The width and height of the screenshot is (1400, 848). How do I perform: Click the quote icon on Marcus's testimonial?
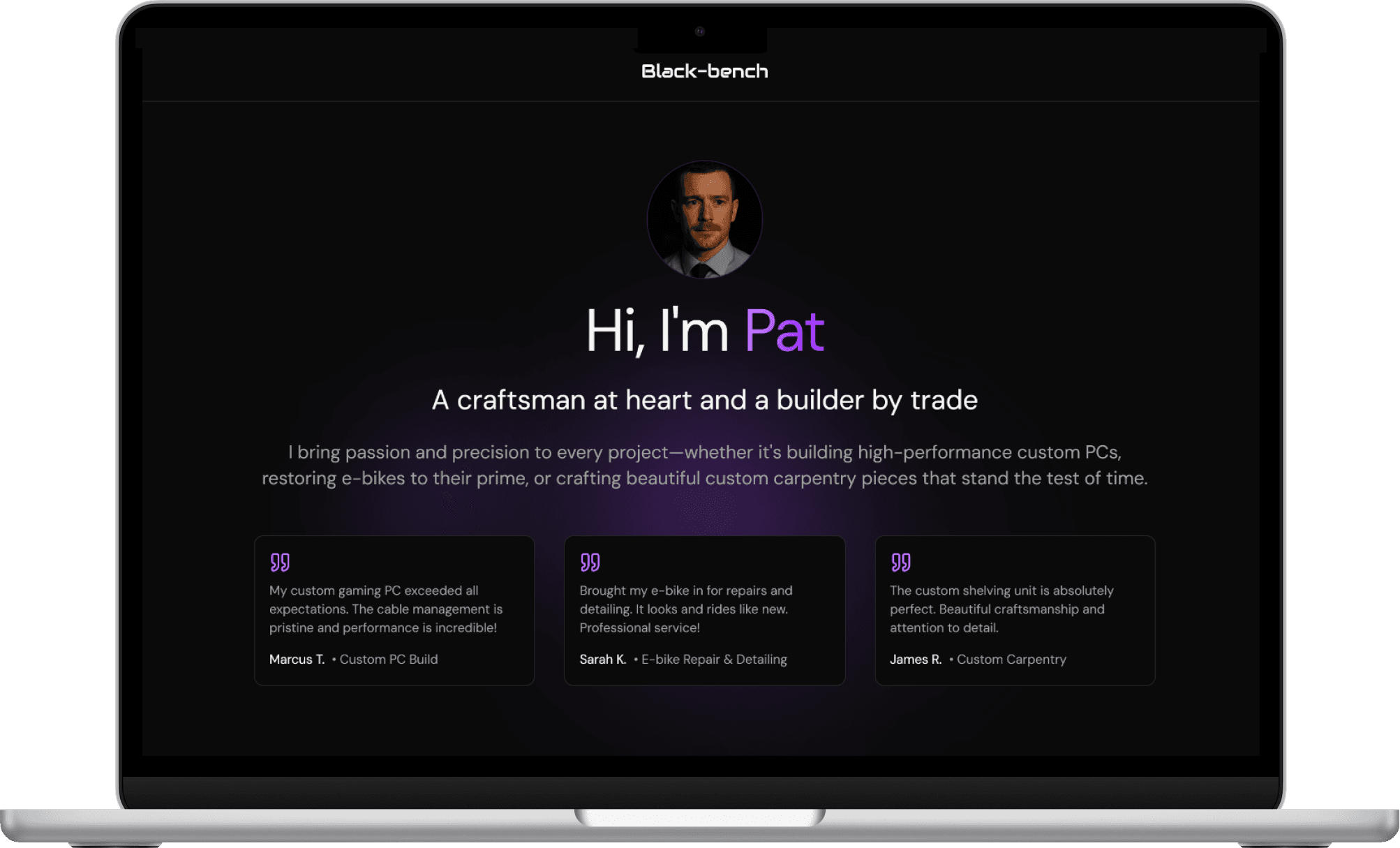pos(280,563)
